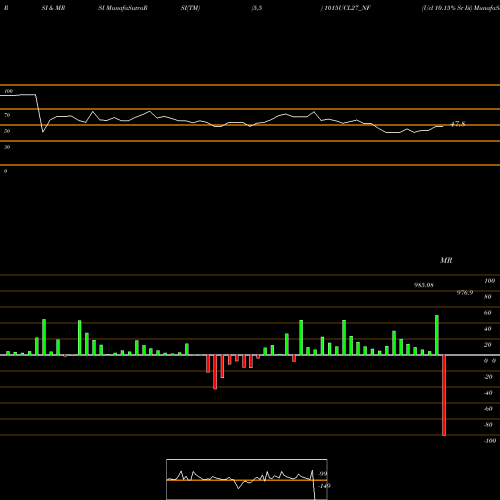Click the price value 976.9
Viewport: 500px width, 500px height.
[465, 293]
